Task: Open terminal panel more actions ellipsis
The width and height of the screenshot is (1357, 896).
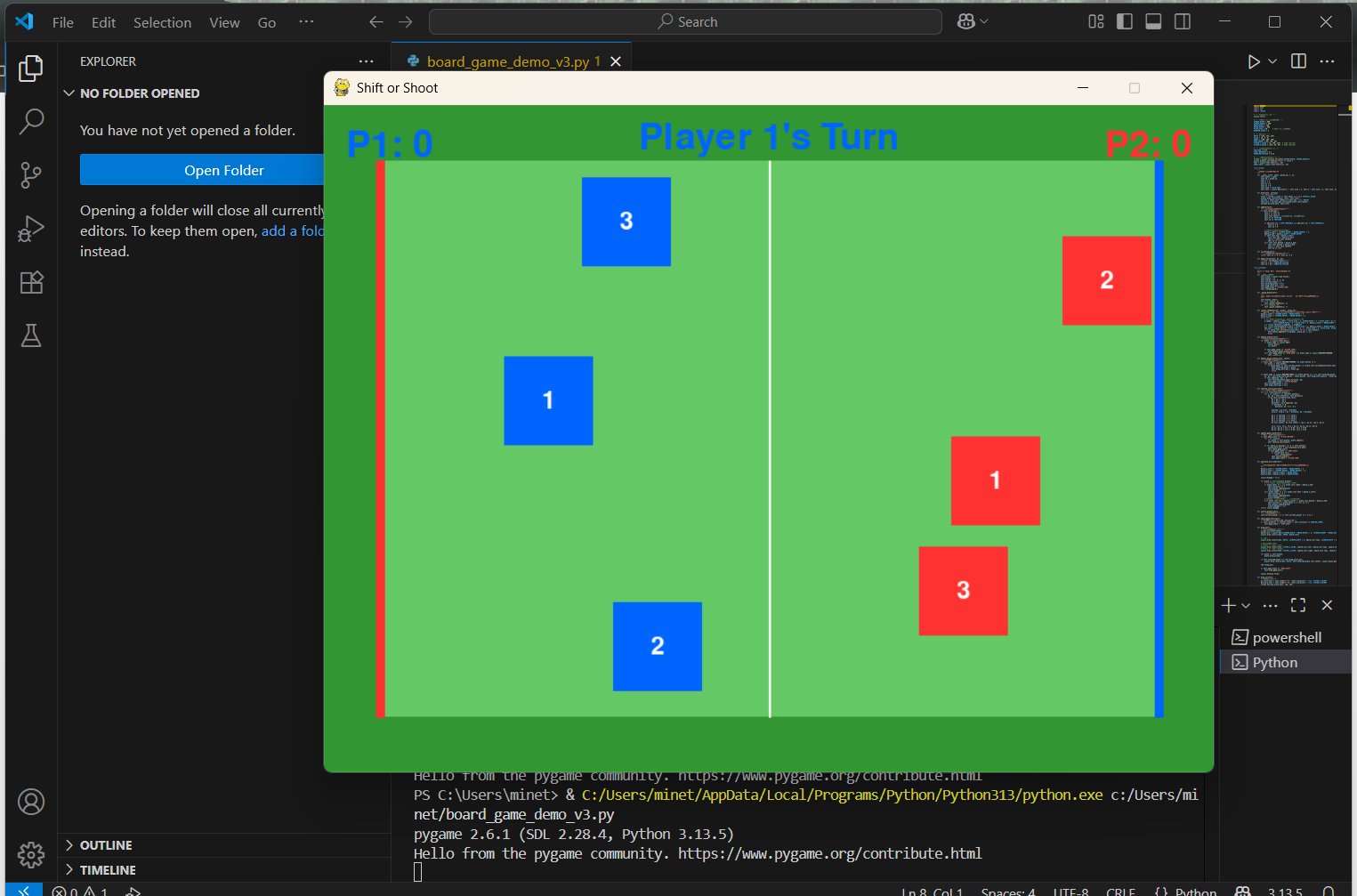Action: [1271, 605]
